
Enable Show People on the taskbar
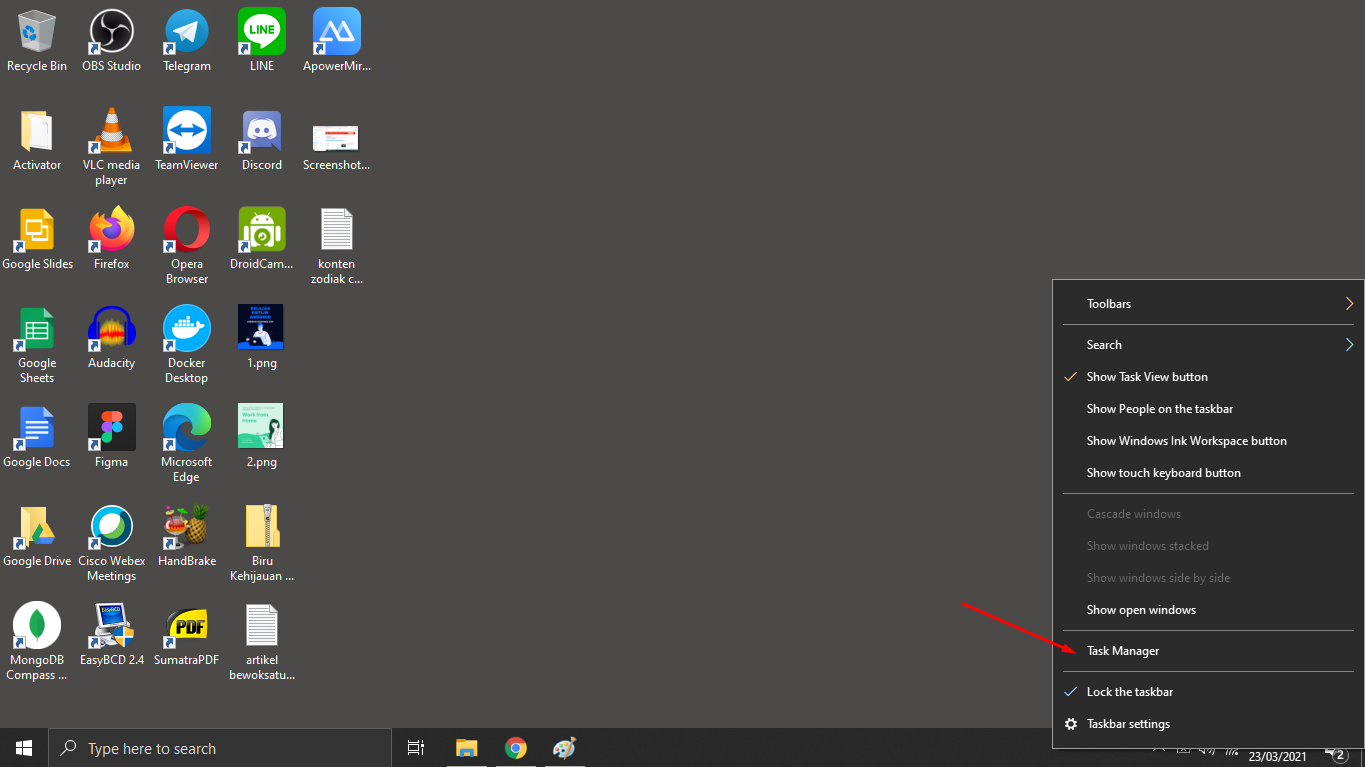[1208, 408]
